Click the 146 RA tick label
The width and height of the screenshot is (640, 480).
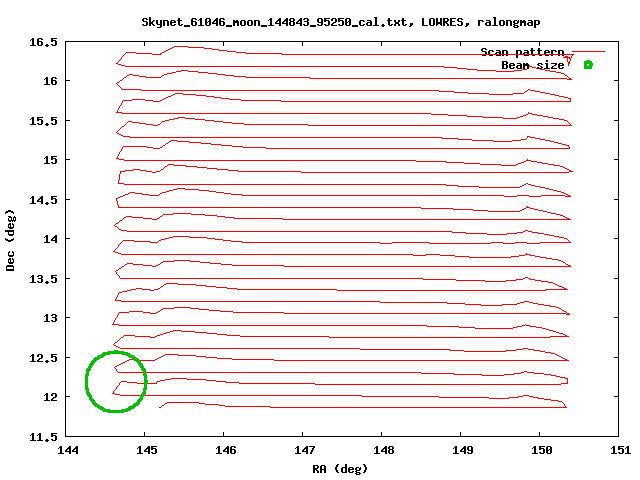(225, 450)
